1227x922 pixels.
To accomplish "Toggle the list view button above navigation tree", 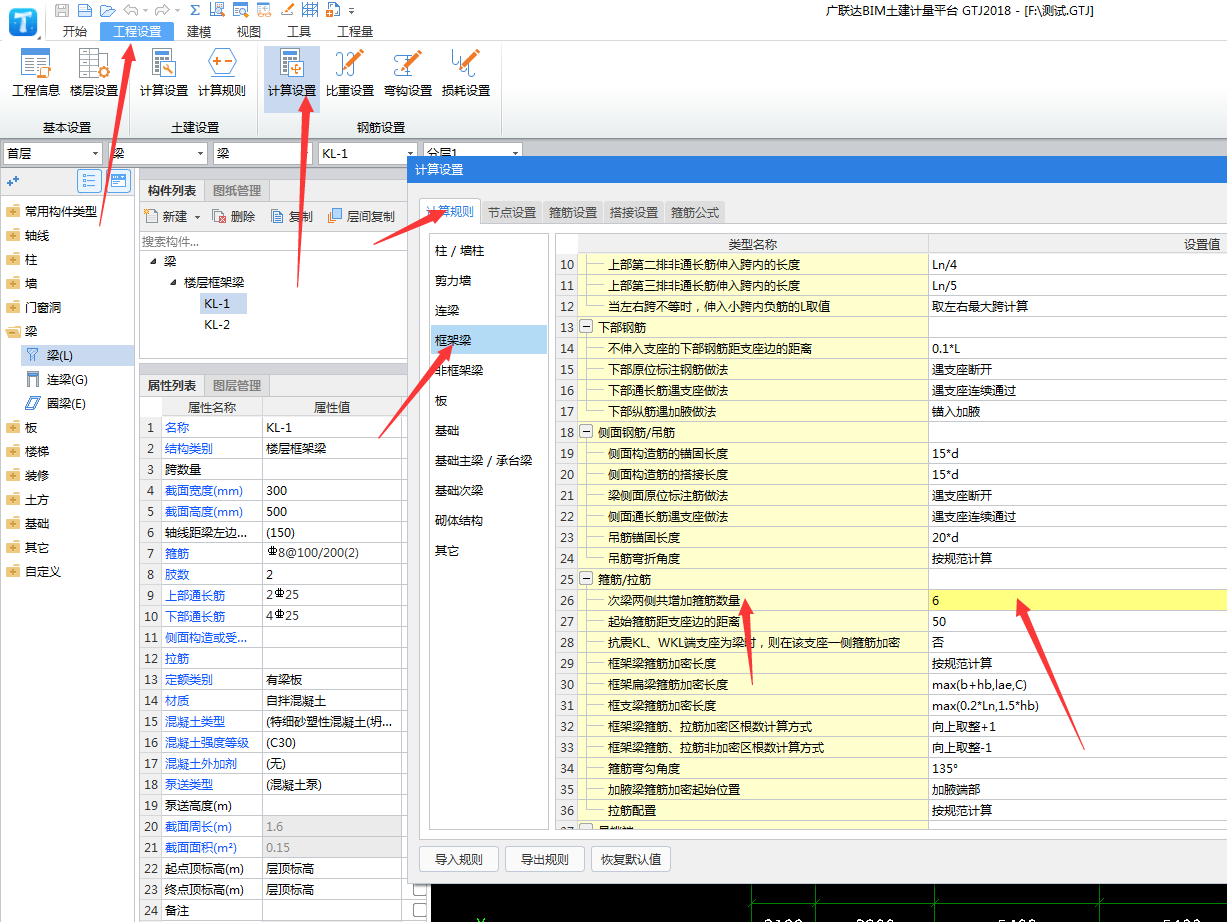I will click(89, 181).
